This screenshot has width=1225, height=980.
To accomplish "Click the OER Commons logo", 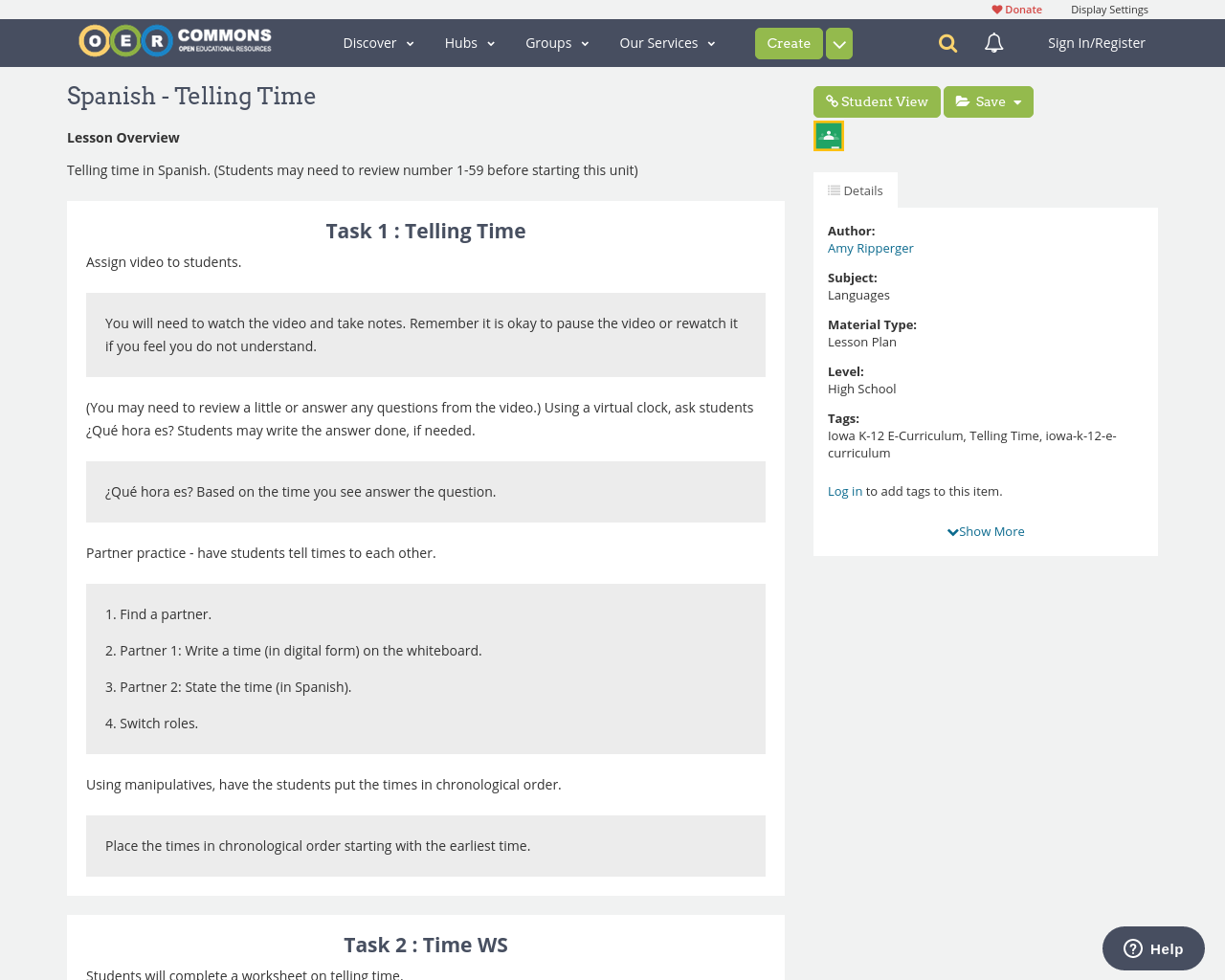I will [174, 40].
